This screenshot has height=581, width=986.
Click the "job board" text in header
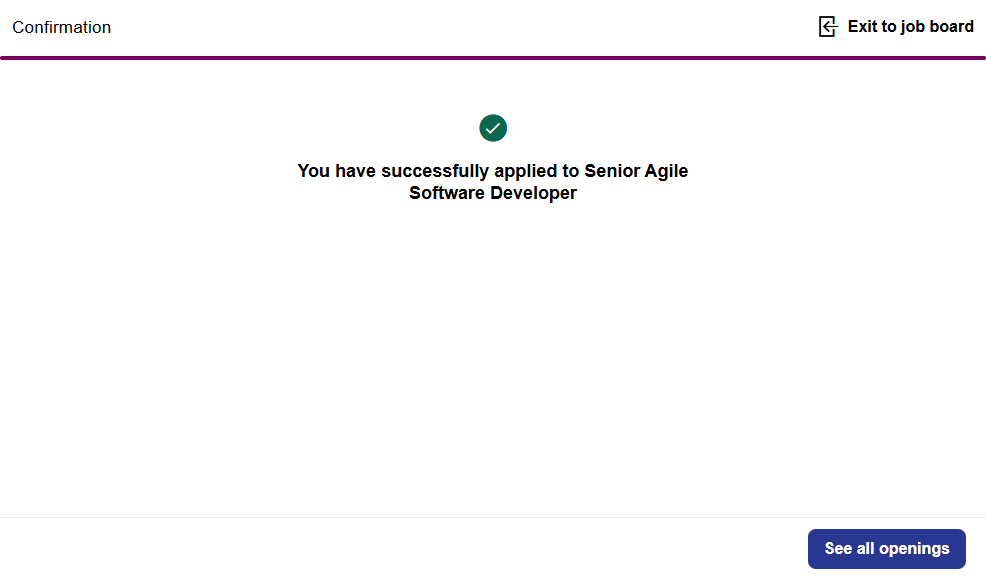pyautogui.click(x=937, y=27)
